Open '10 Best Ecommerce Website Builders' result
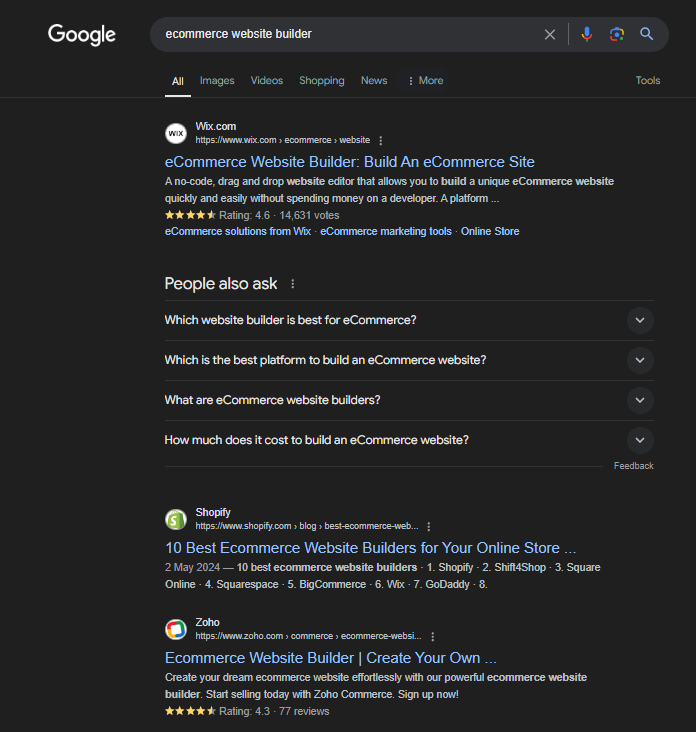The image size is (696, 732). pyautogui.click(x=371, y=548)
